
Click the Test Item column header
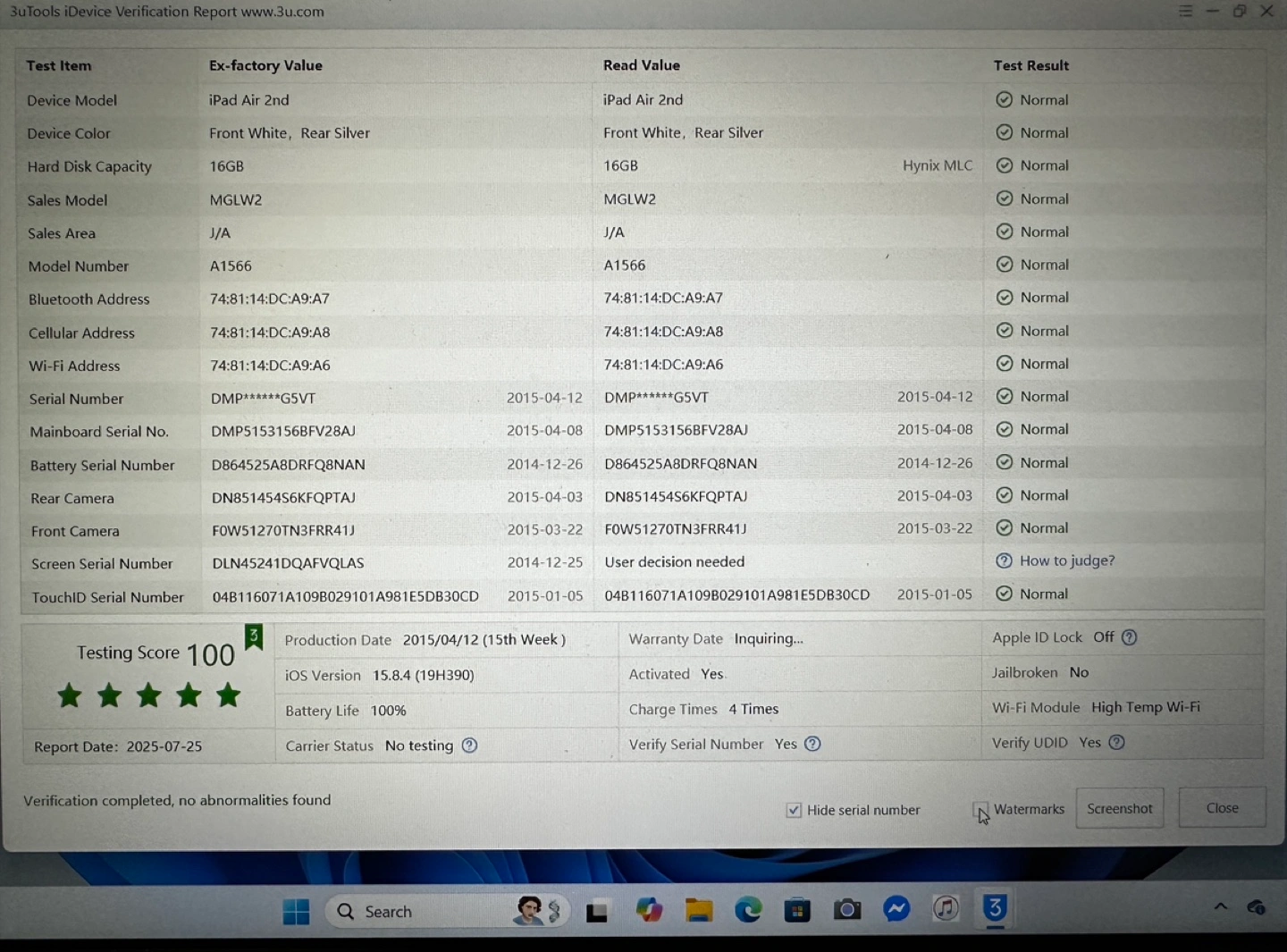point(59,65)
